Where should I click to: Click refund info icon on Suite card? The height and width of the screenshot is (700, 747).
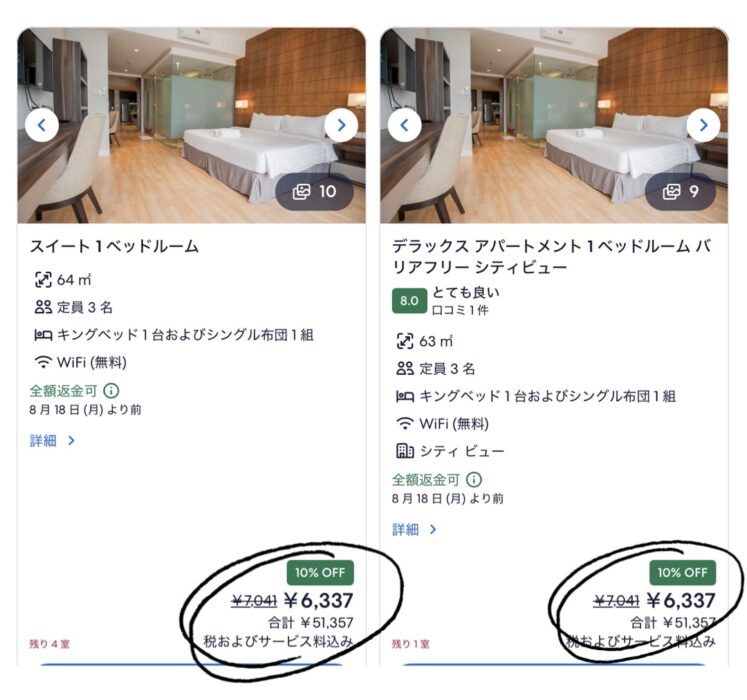pos(111,391)
